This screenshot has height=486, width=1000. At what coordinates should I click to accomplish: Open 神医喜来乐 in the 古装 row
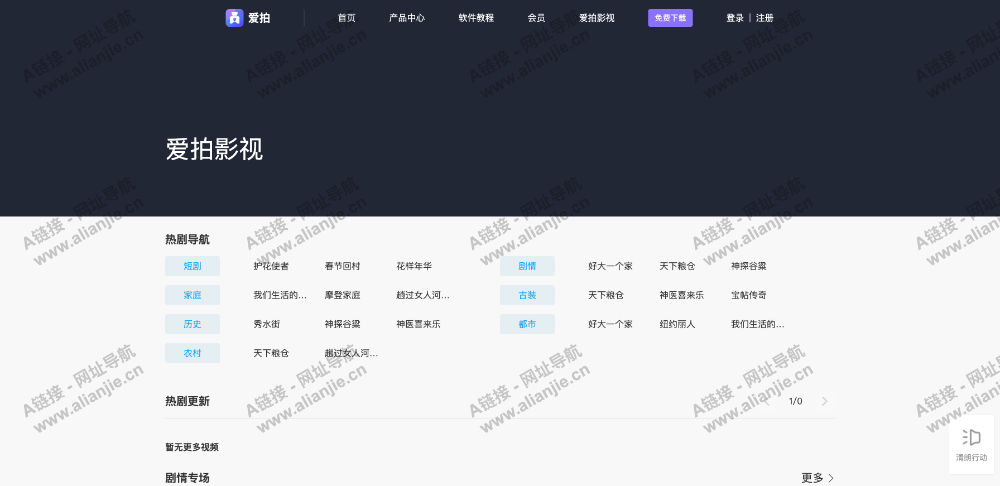pyautogui.click(x=682, y=295)
